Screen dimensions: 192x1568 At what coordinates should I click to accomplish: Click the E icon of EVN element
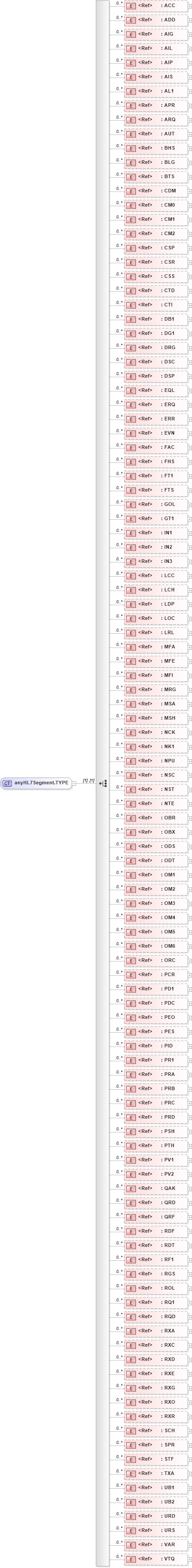pyautogui.click(x=131, y=433)
